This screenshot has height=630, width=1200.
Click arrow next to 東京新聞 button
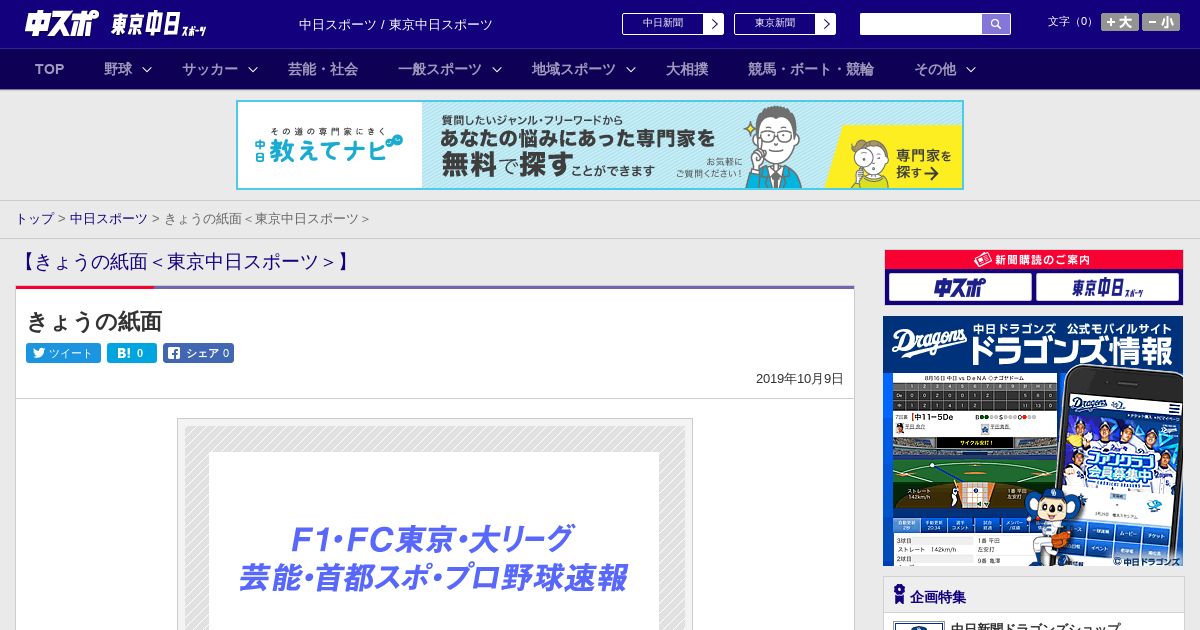coord(826,24)
